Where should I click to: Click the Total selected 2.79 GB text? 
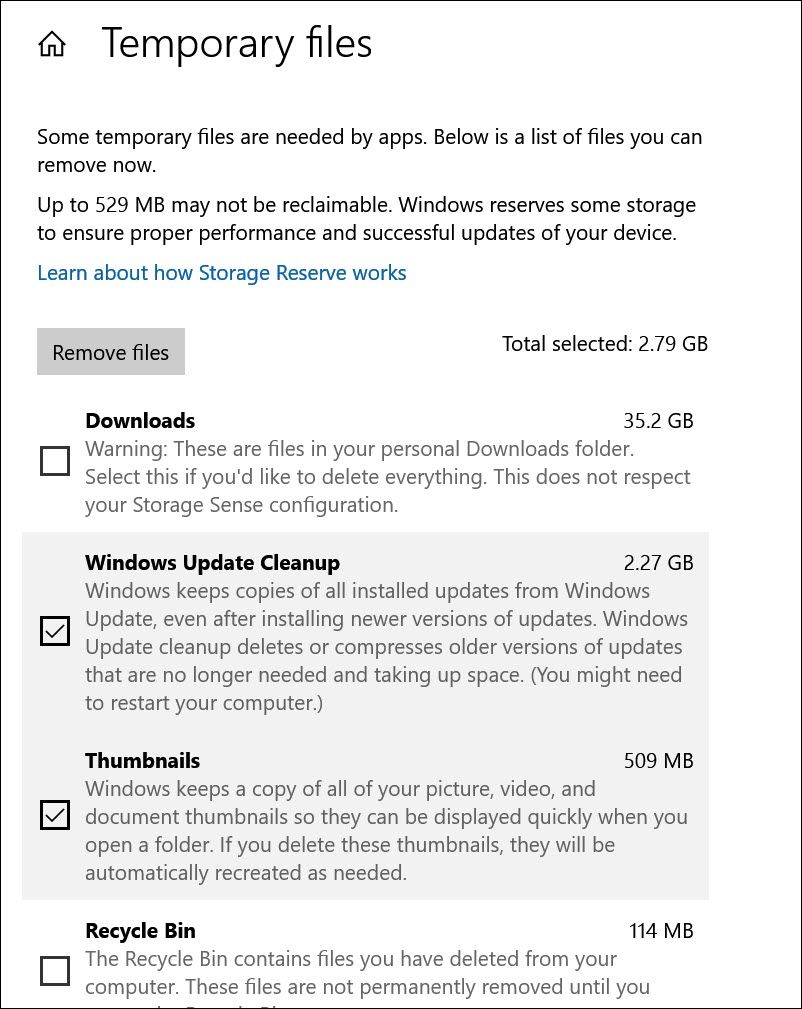pos(604,343)
